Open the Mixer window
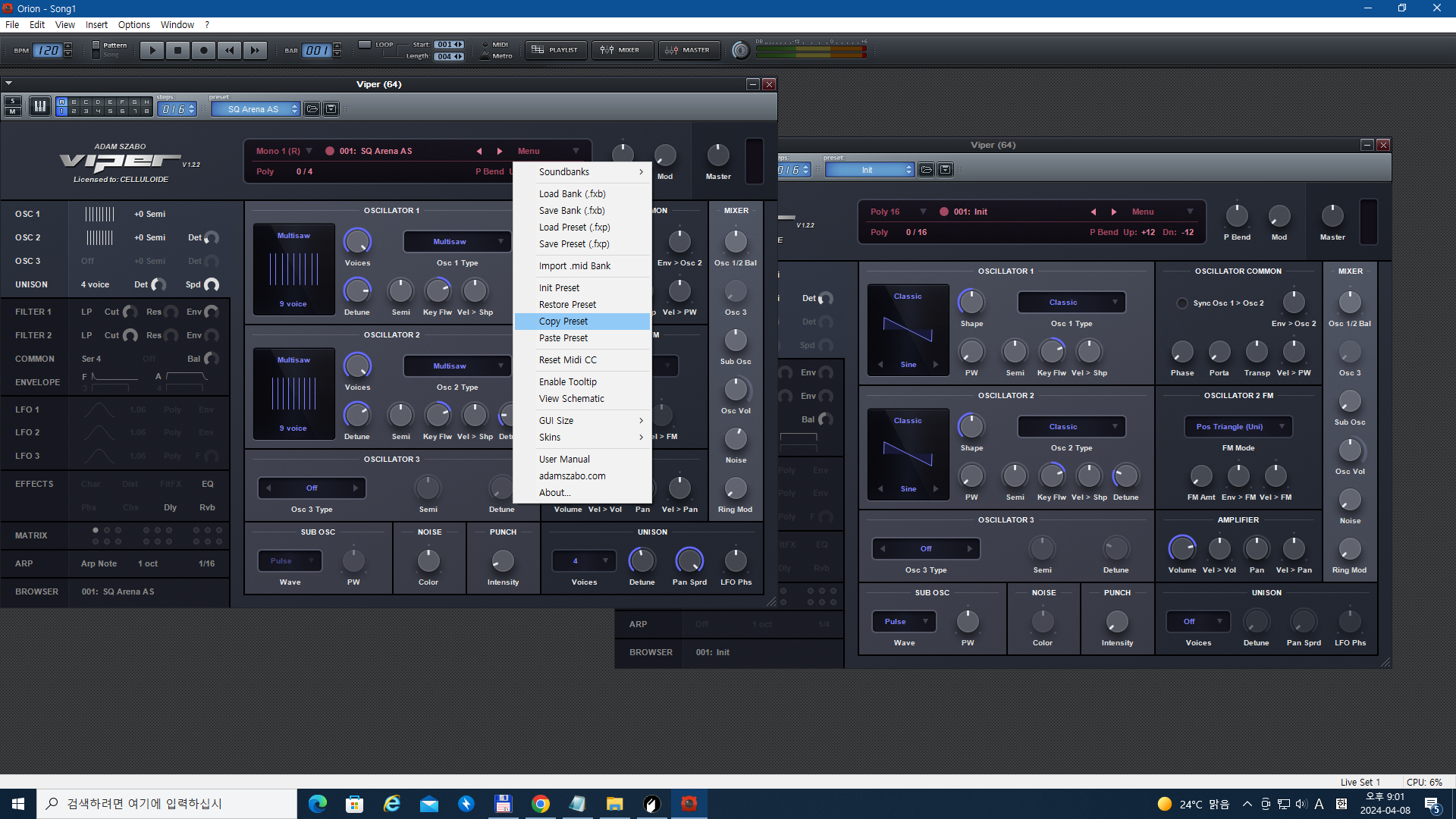The height and width of the screenshot is (819, 1456). coord(622,50)
